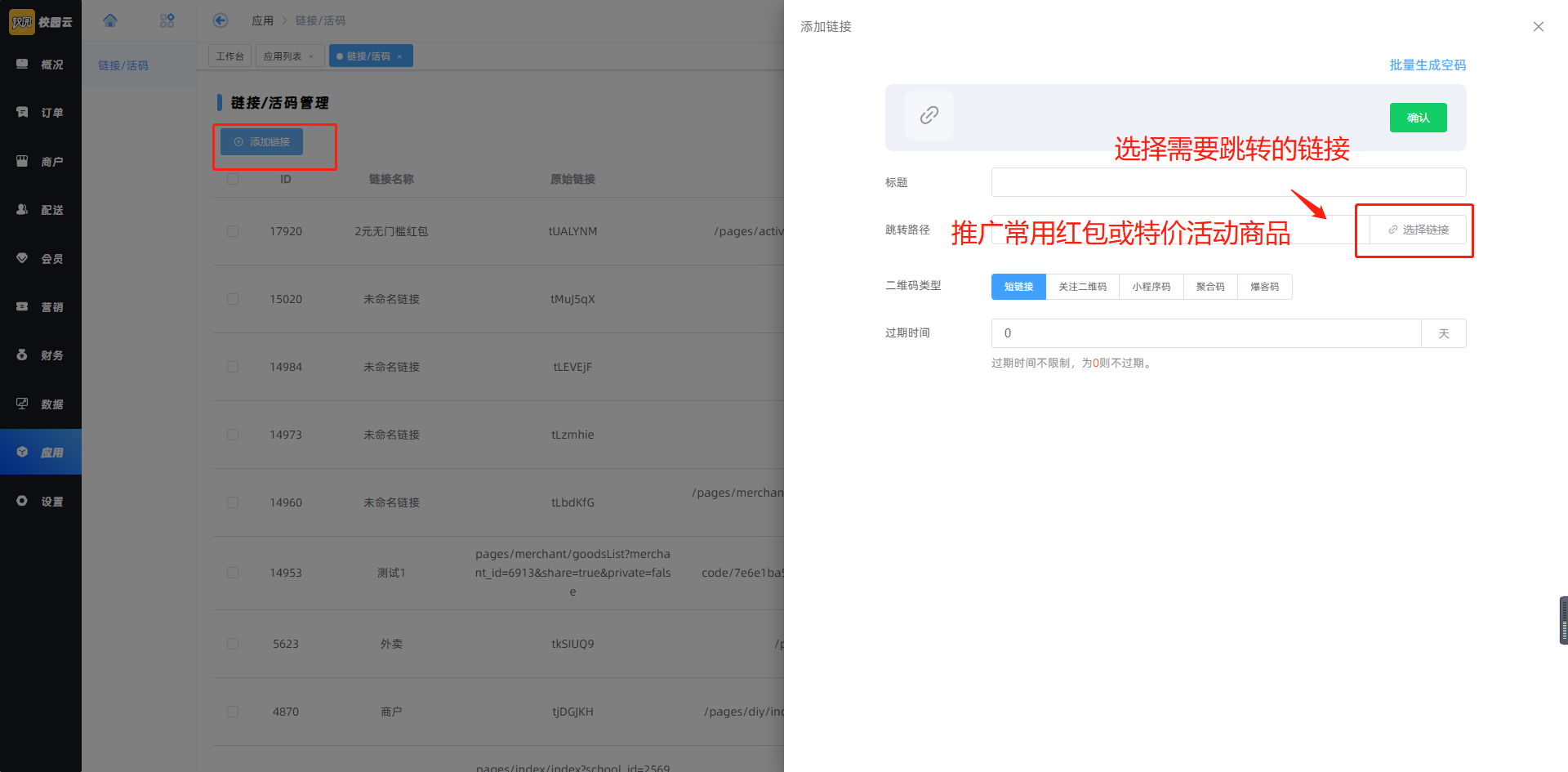This screenshot has width=1568, height=772.
Task: Open the 配送 delivery sidebar item
Action: point(41,210)
